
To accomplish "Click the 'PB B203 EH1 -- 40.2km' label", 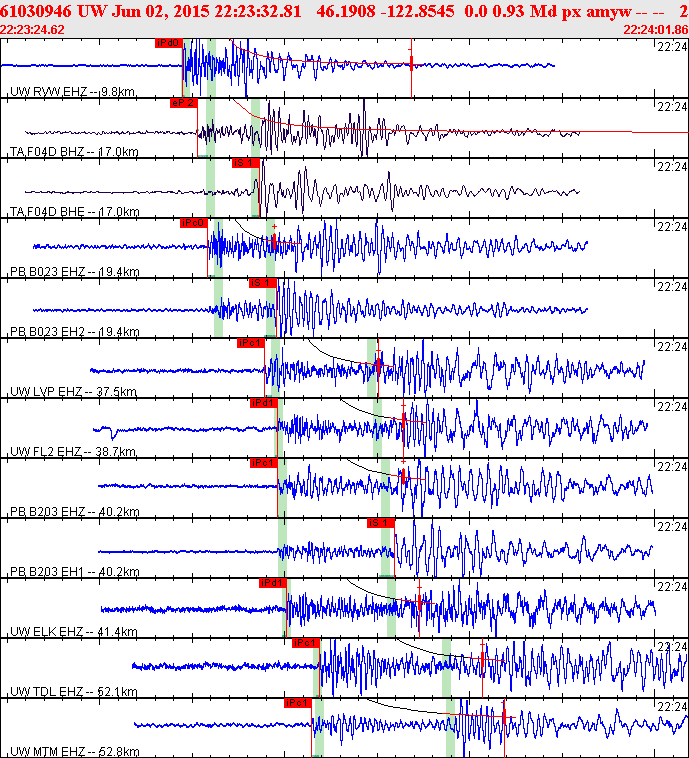I will (74, 571).
